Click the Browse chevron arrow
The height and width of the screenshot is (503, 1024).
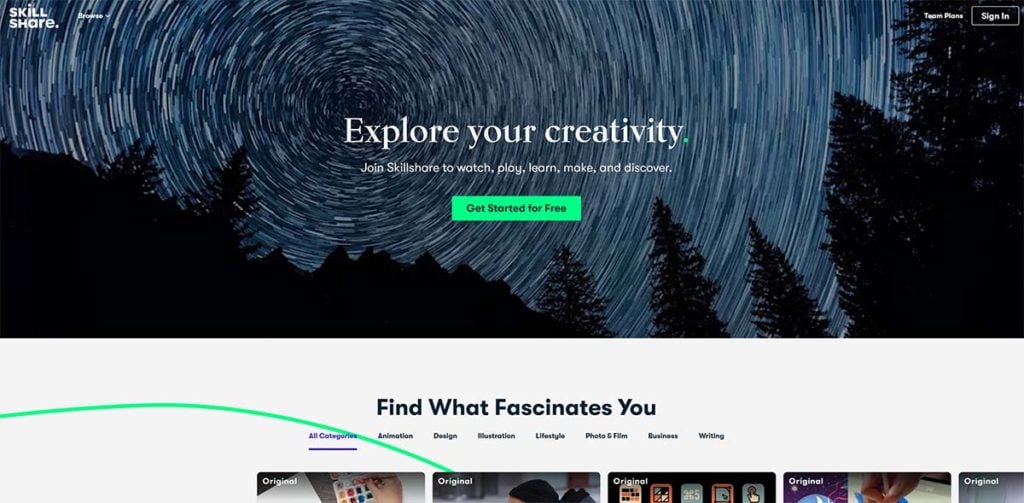pos(108,16)
